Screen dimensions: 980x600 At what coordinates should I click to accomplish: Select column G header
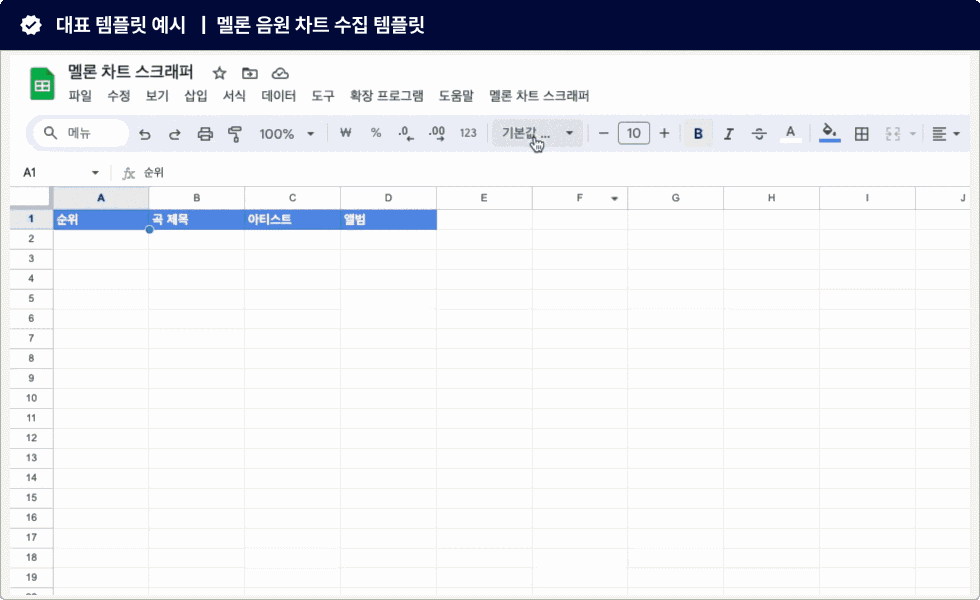point(676,198)
